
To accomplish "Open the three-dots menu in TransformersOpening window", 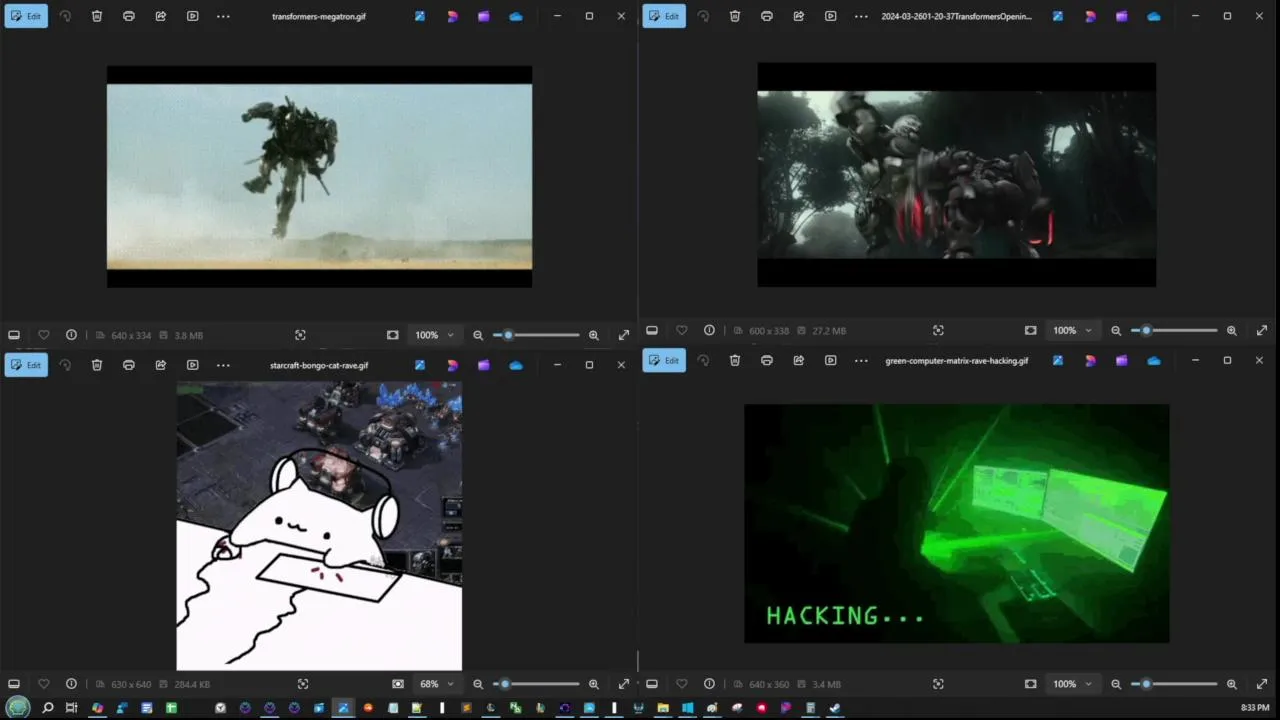I will tap(861, 16).
